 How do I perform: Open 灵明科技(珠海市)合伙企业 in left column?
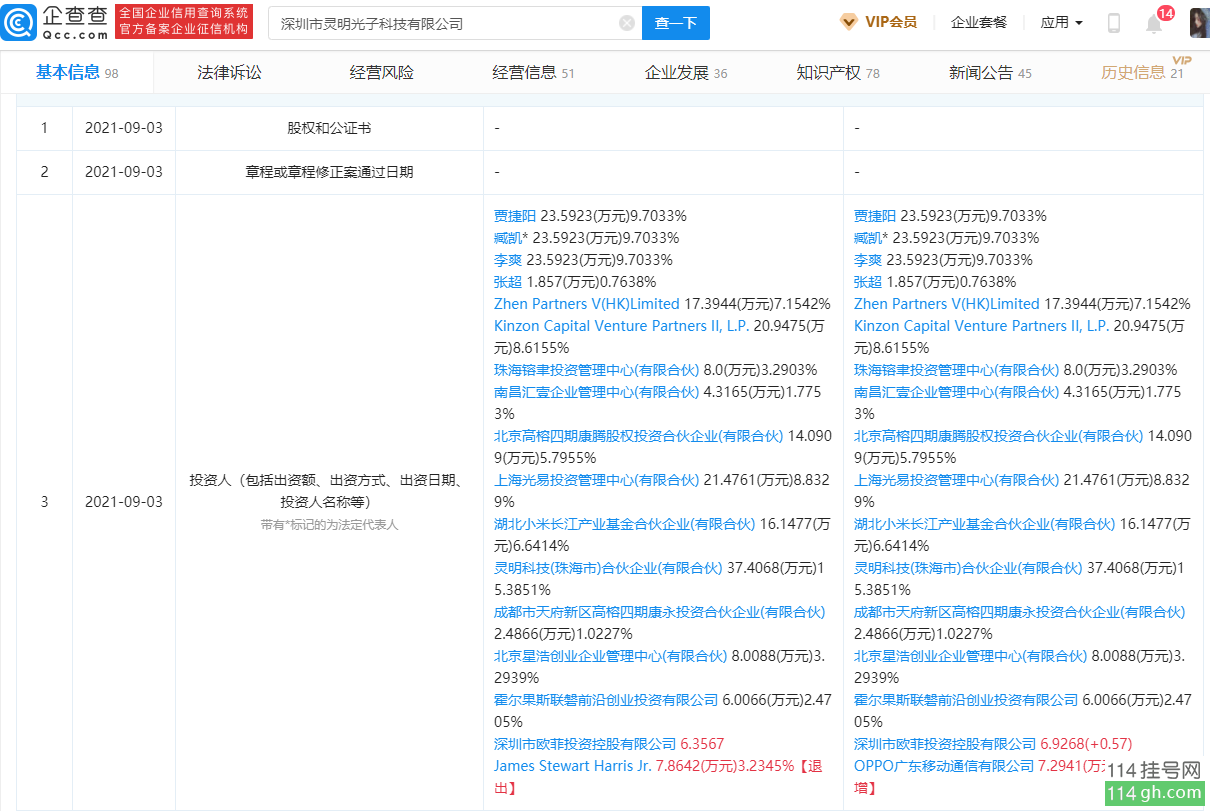point(608,568)
